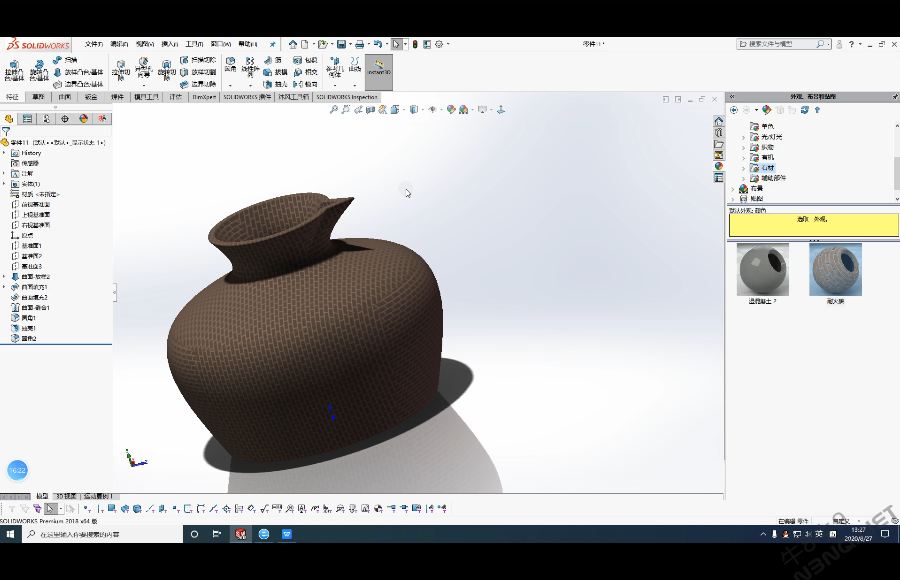Click the Back arrow in the appearances pane
The height and width of the screenshot is (580, 900).
(734, 110)
